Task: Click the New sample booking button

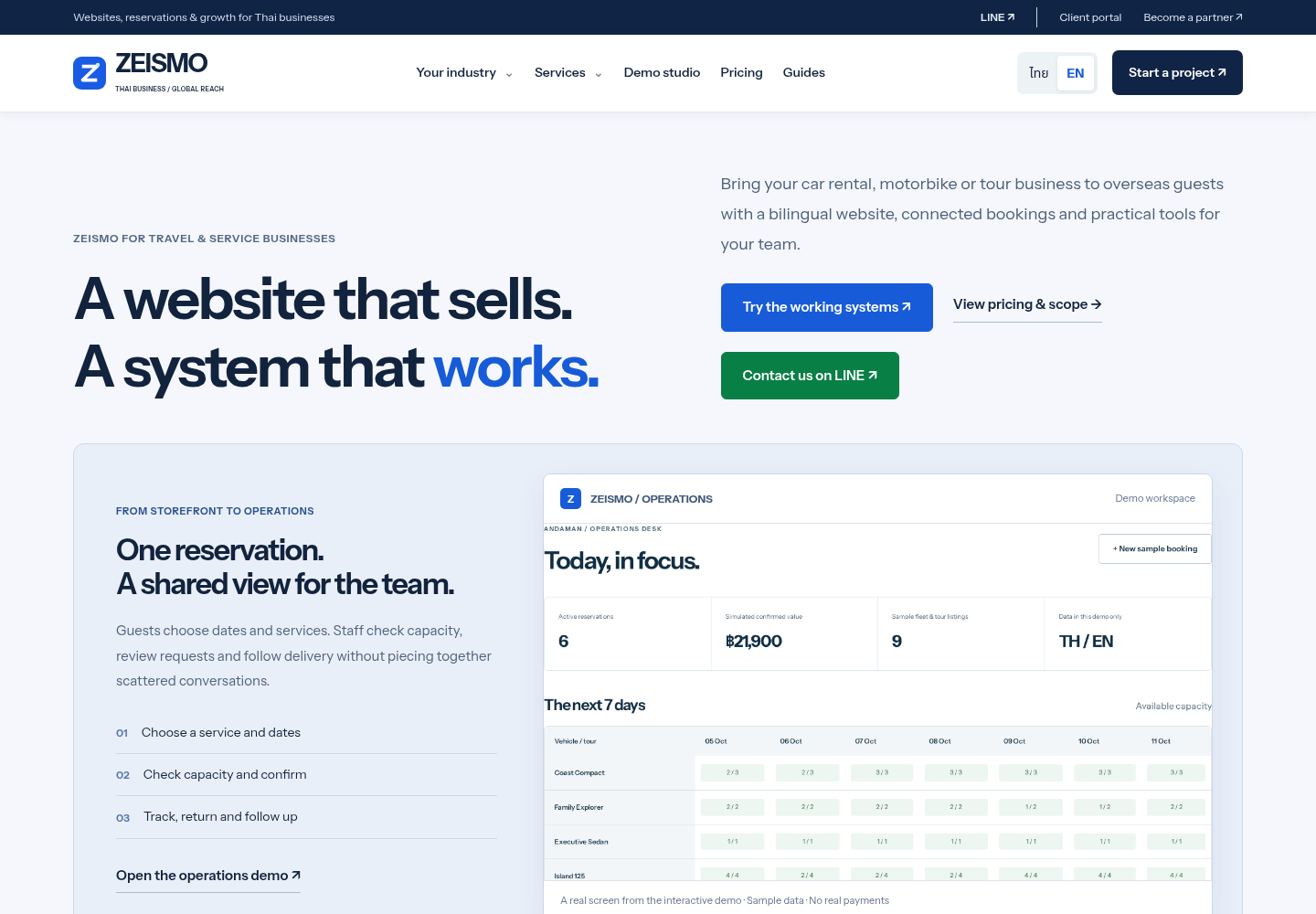Action: (x=1155, y=548)
